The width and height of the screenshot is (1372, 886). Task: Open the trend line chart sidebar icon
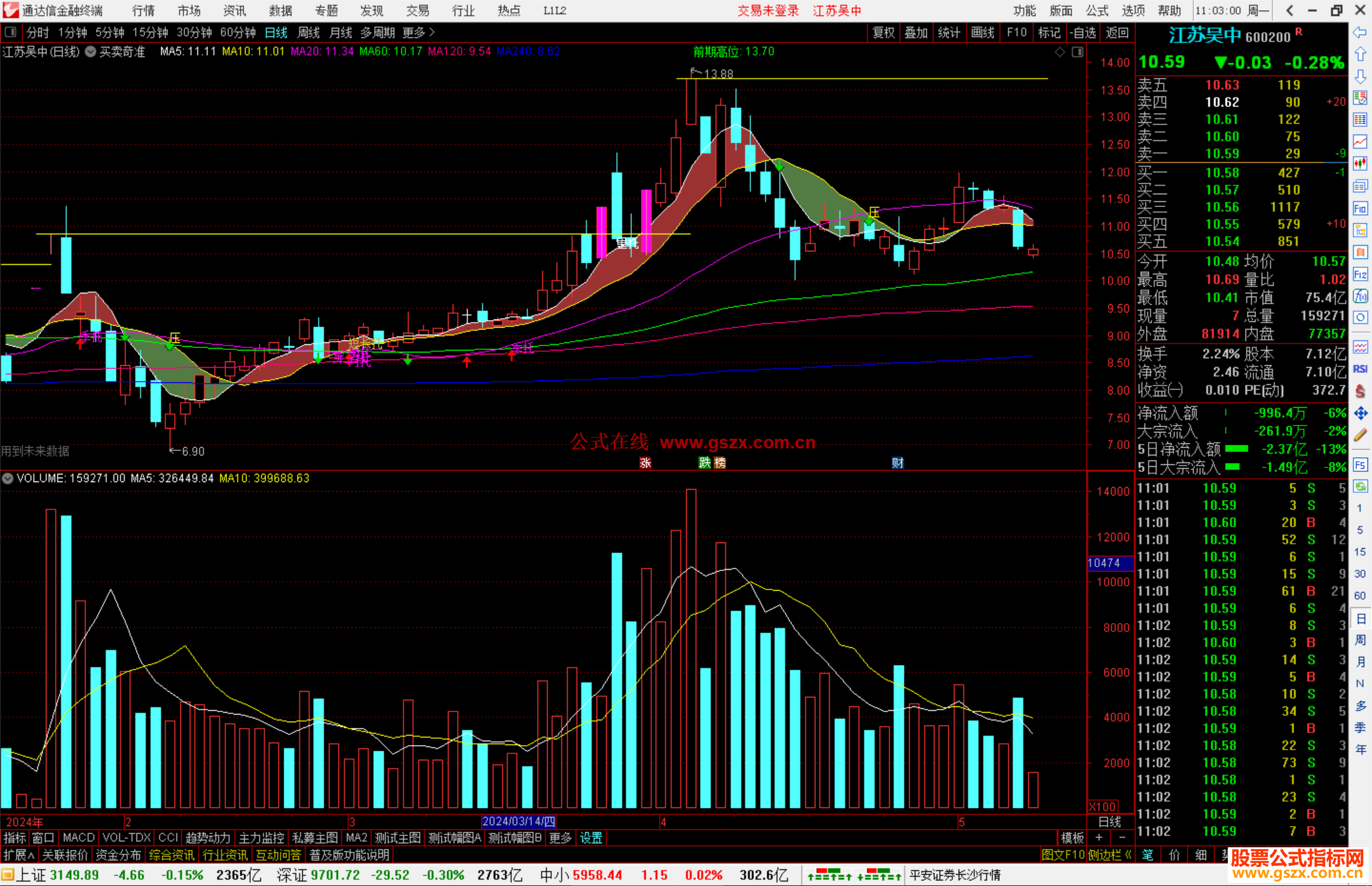pyautogui.click(x=1360, y=141)
